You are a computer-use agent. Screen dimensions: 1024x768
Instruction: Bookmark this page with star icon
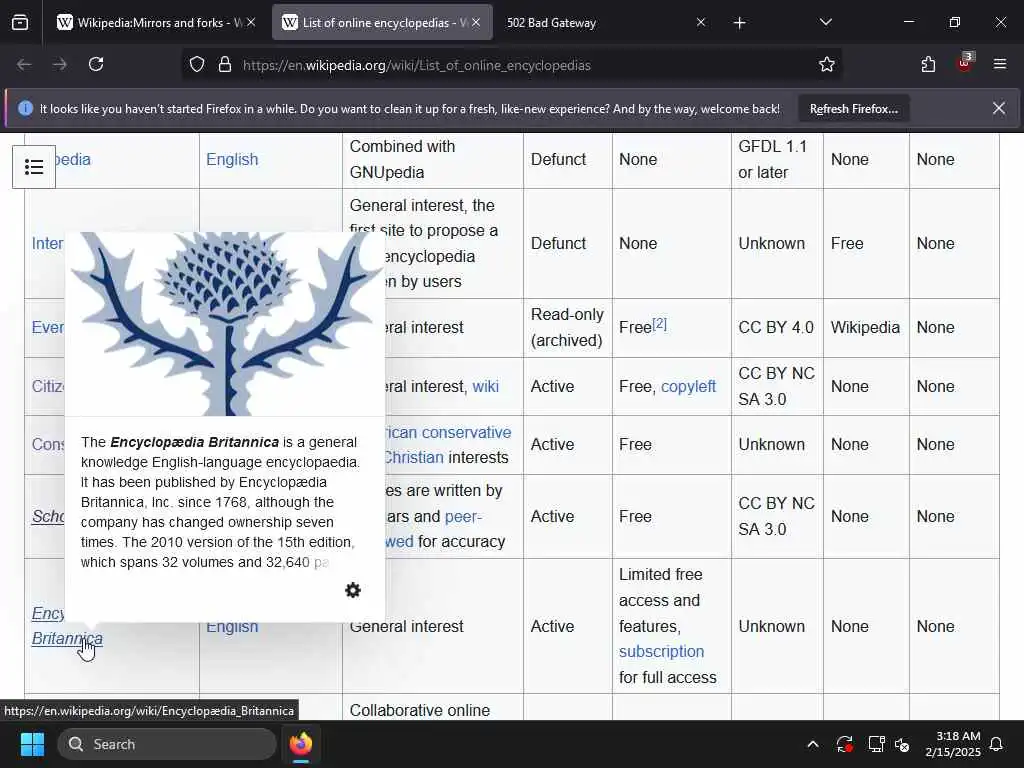click(827, 65)
